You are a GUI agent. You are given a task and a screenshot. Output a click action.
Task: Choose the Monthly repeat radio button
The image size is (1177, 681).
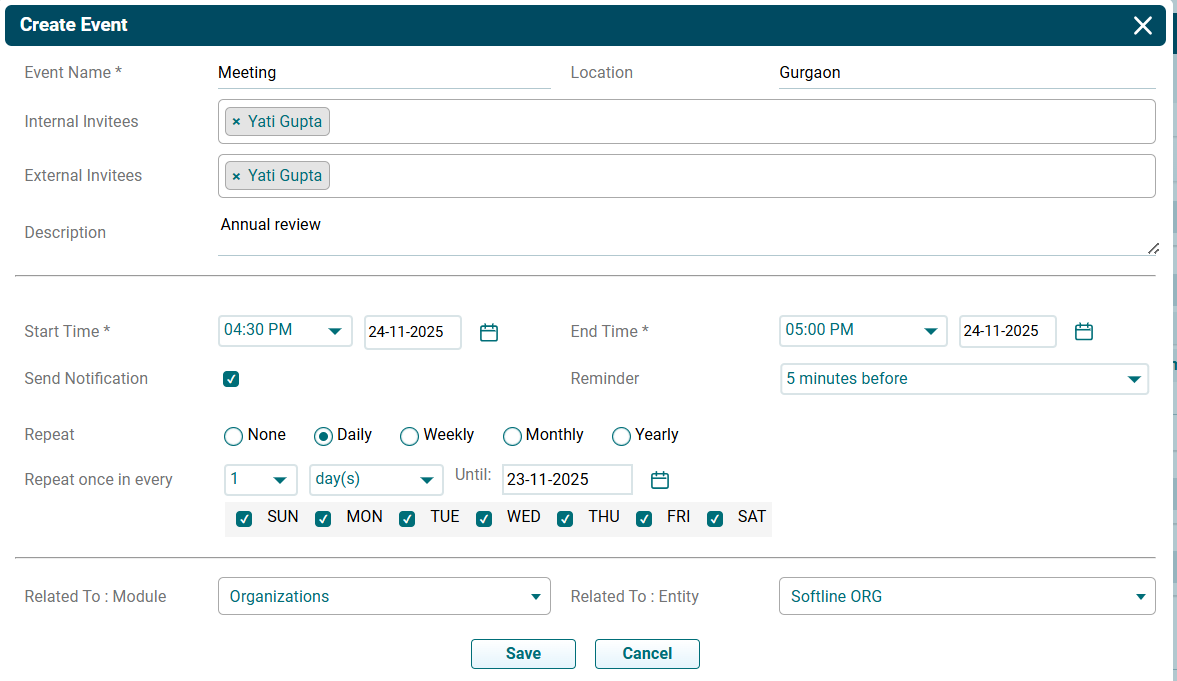click(512, 436)
